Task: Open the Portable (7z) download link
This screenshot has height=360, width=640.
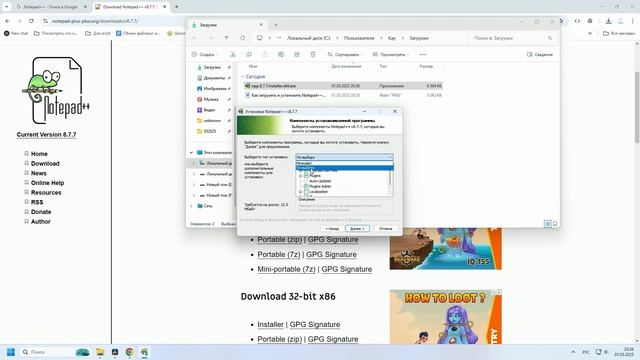Action: (x=279, y=254)
